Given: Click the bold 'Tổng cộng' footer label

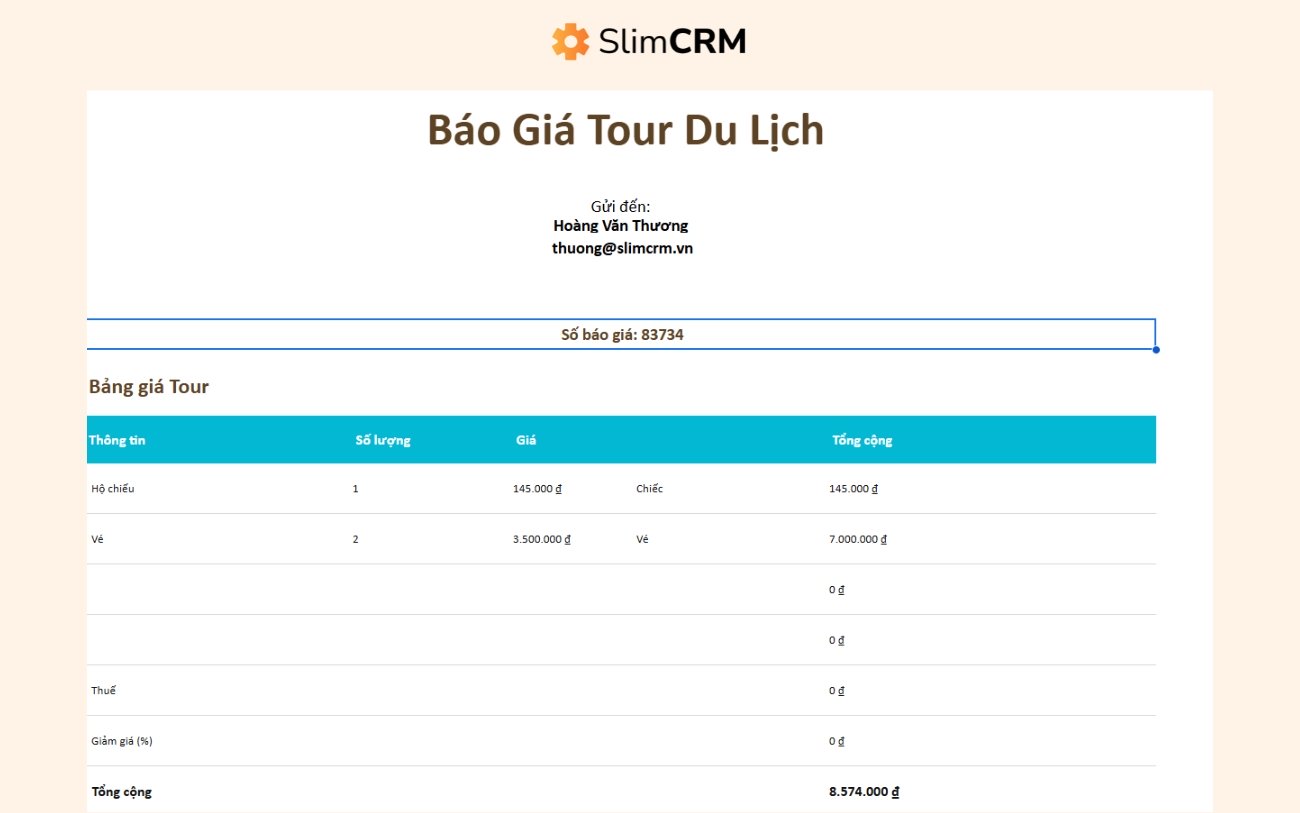Looking at the screenshot, I should pos(122,792).
